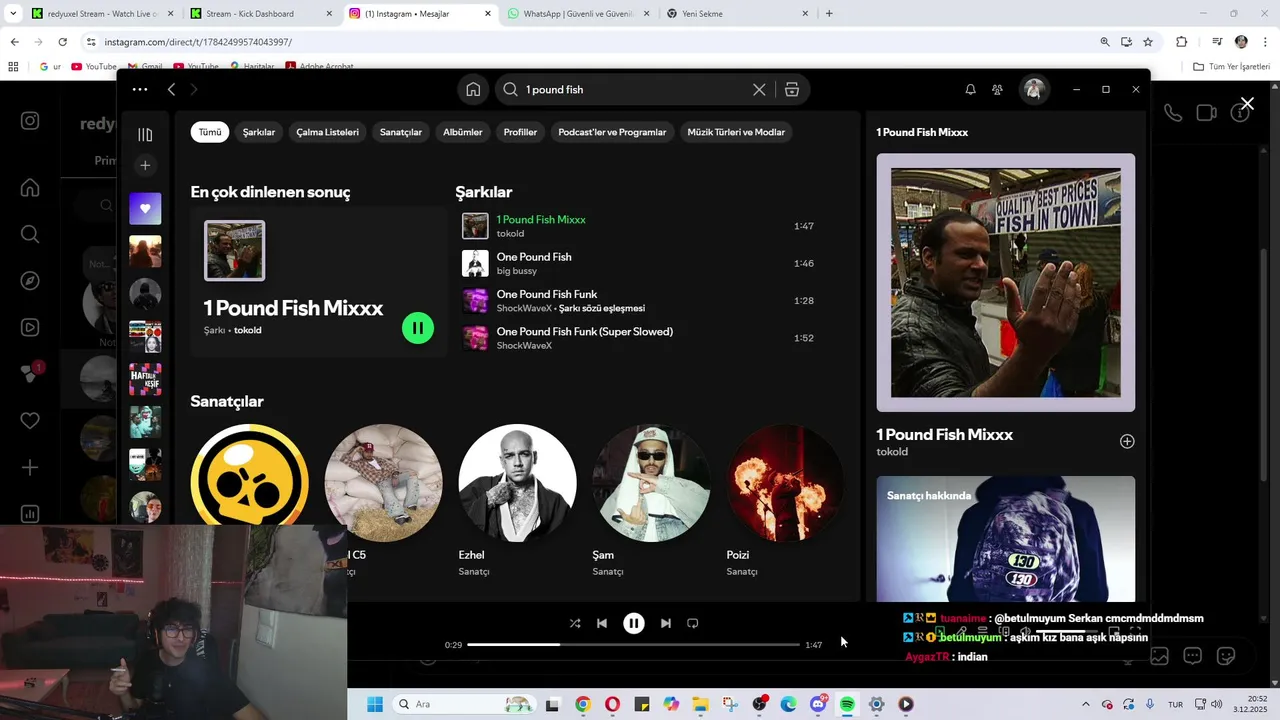Toggle repeat in player
This screenshot has height=720, width=1280.
pyautogui.click(x=692, y=623)
